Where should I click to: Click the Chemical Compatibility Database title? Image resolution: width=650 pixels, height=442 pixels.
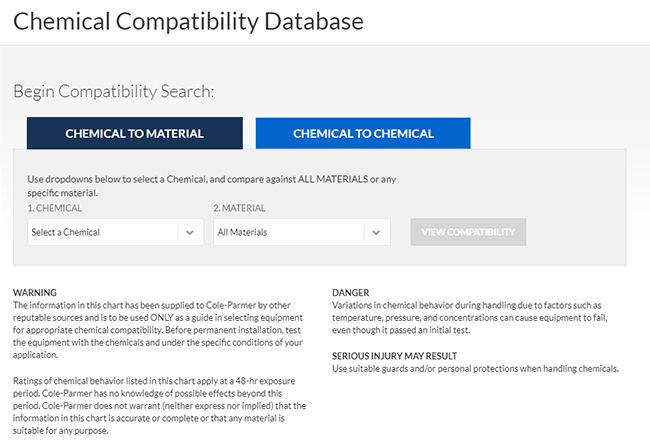coord(189,20)
